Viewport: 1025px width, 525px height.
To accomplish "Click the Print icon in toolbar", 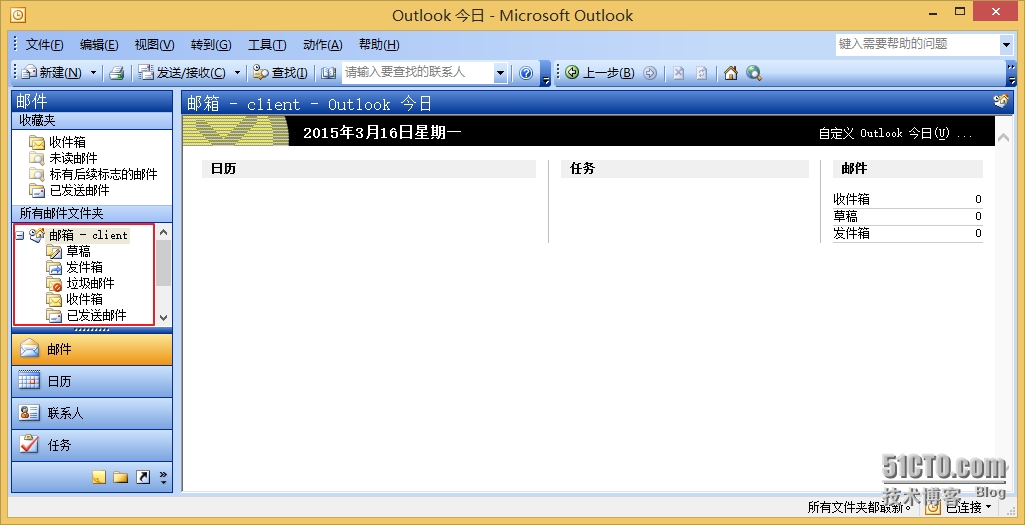I will click(x=116, y=73).
